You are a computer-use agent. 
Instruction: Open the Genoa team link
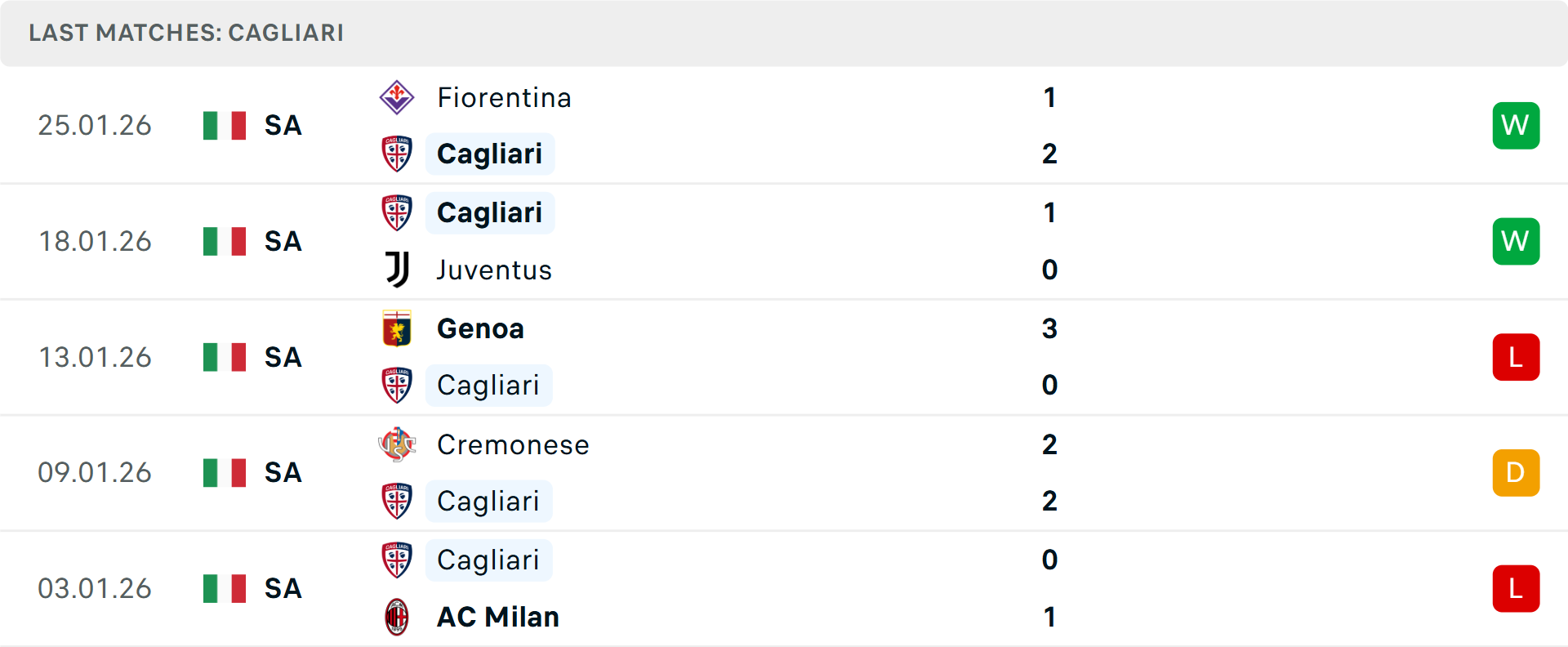(x=480, y=328)
